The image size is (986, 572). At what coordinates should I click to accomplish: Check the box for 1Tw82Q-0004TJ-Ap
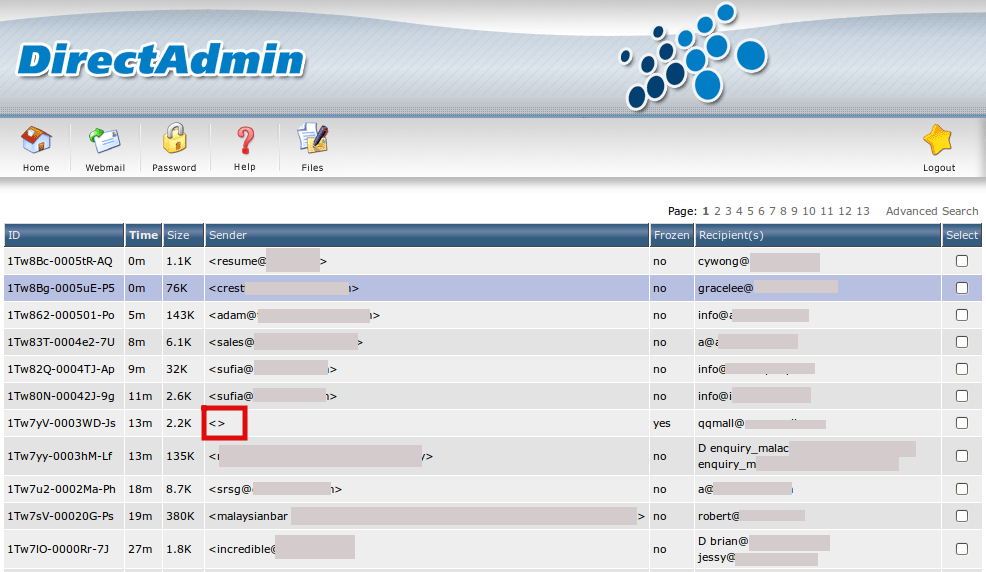(961, 369)
